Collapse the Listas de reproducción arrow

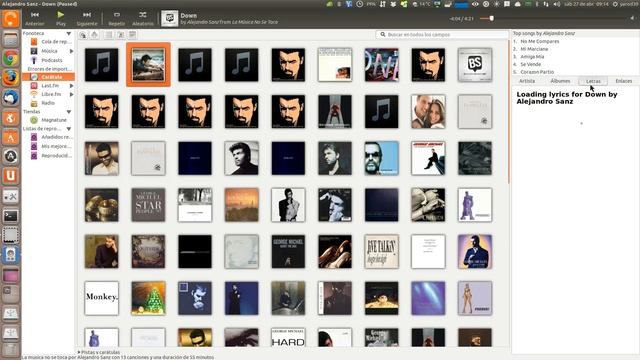(x=69, y=129)
